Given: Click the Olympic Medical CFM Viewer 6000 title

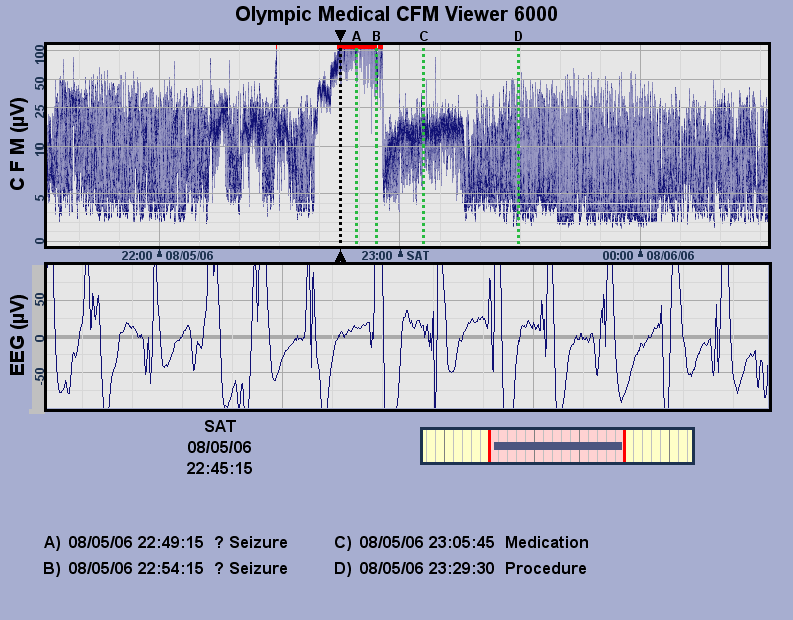Looking at the screenshot, I should click(x=396, y=14).
